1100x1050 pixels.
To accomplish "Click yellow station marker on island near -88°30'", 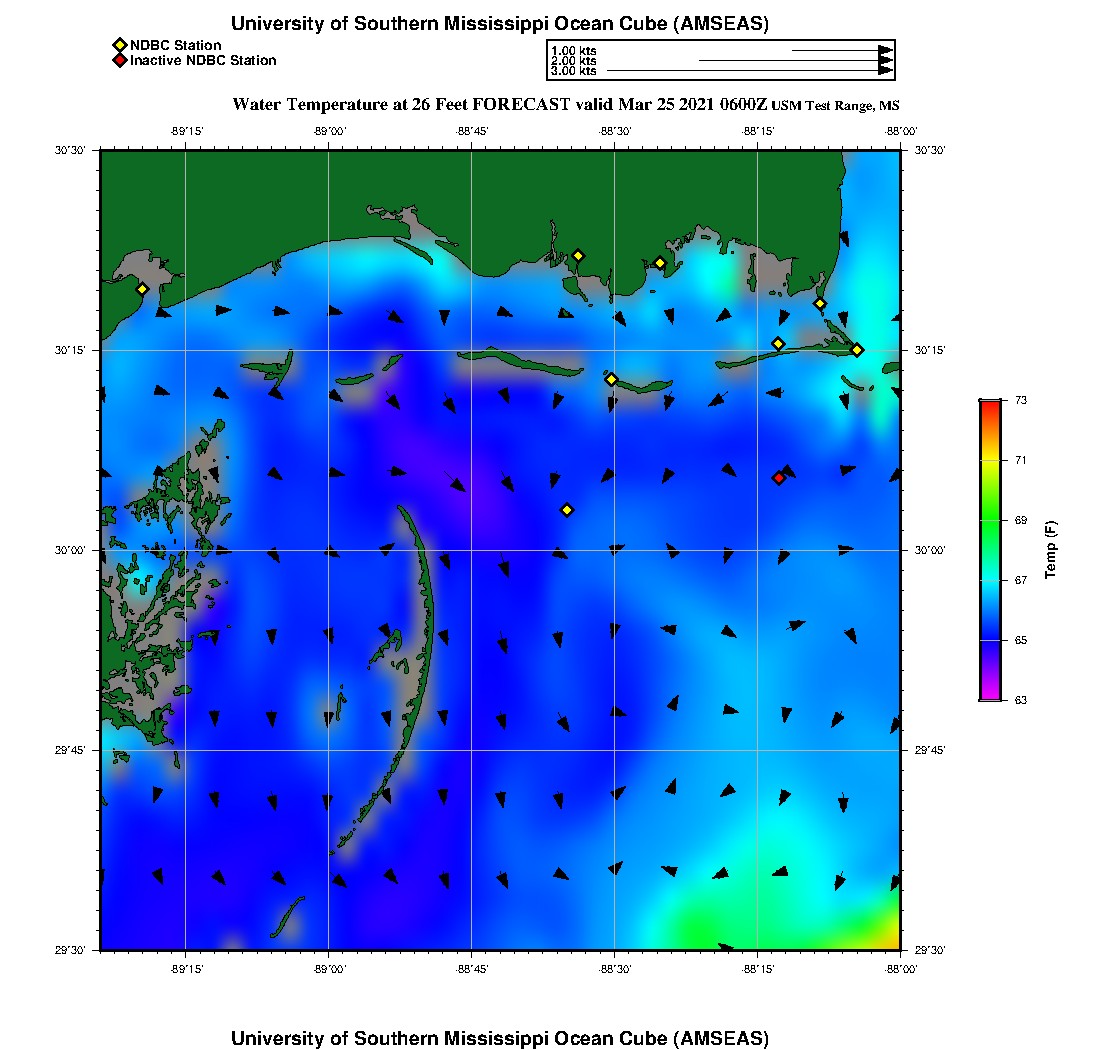I will click(x=612, y=379).
